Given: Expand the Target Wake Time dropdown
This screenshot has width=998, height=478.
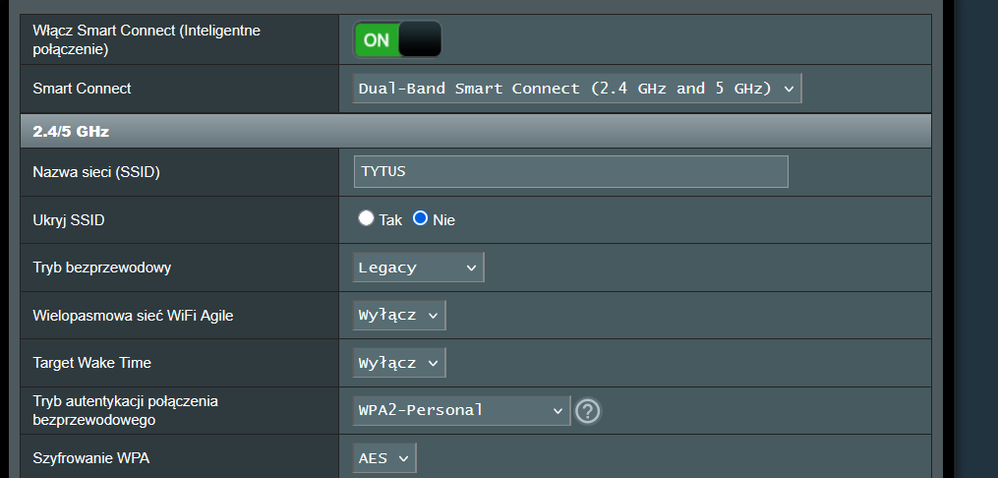Looking at the screenshot, I should 399,362.
